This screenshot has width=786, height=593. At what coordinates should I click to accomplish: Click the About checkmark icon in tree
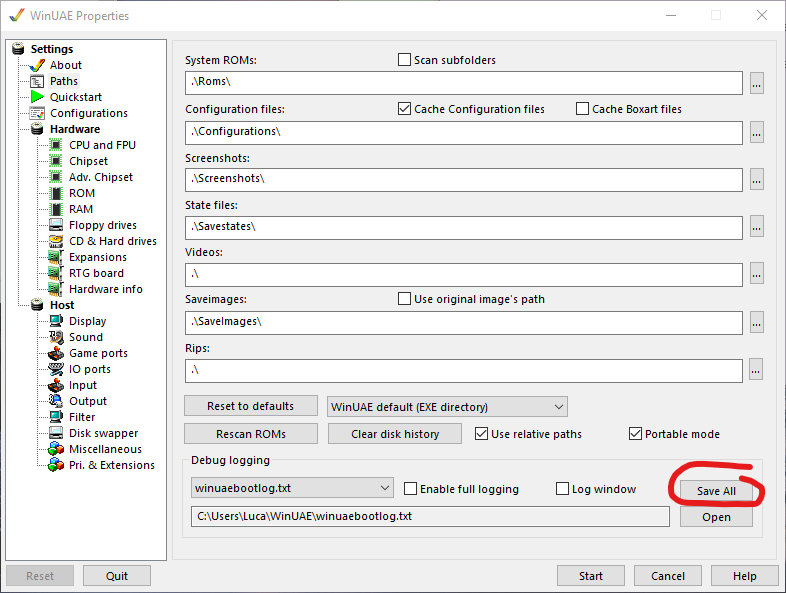click(x=37, y=65)
